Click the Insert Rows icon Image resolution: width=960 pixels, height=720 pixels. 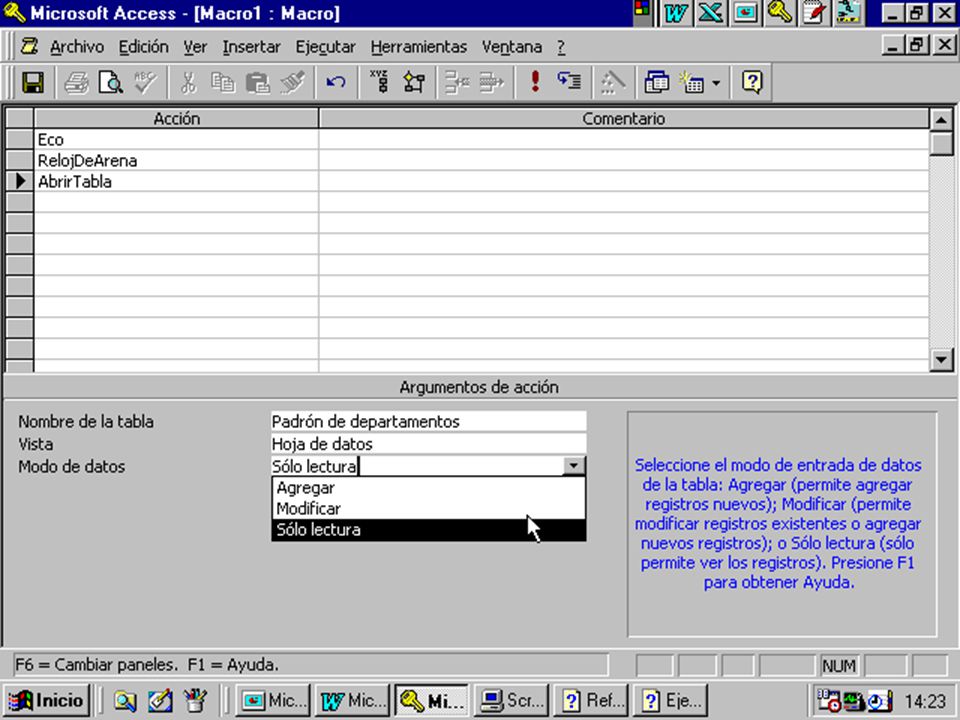(457, 82)
